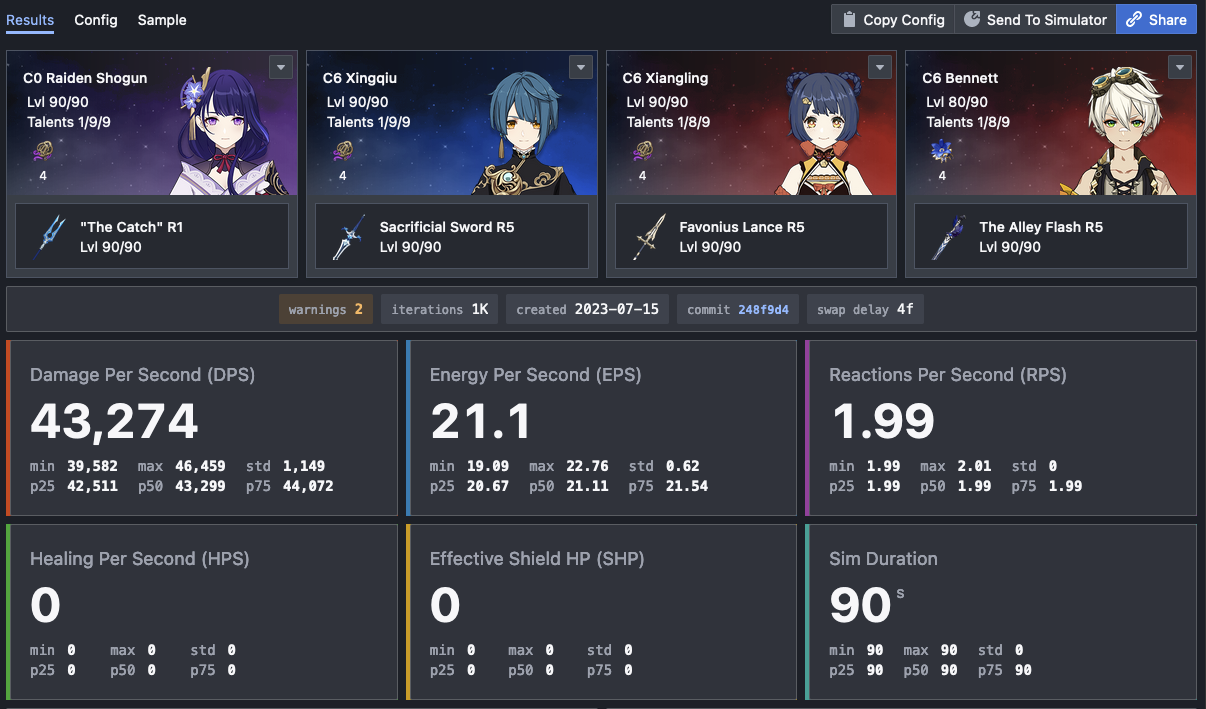Click the blue Share button
Image resolution: width=1206 pixels, height=709 pixels.
pyautogui.click(x=1156, y=20)
